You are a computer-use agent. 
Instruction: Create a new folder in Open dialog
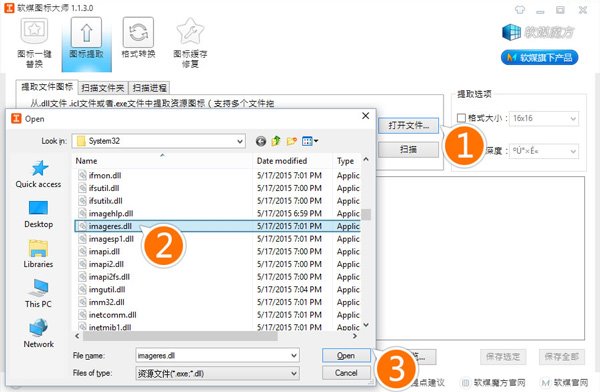click(292, 141)
